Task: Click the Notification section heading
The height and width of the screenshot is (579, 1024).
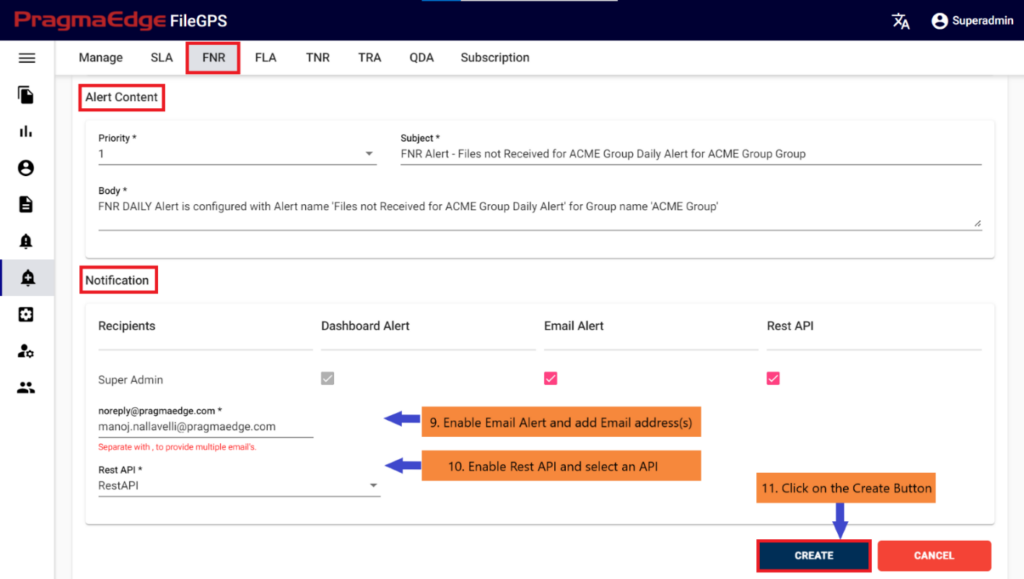Action: pos(117,280)
